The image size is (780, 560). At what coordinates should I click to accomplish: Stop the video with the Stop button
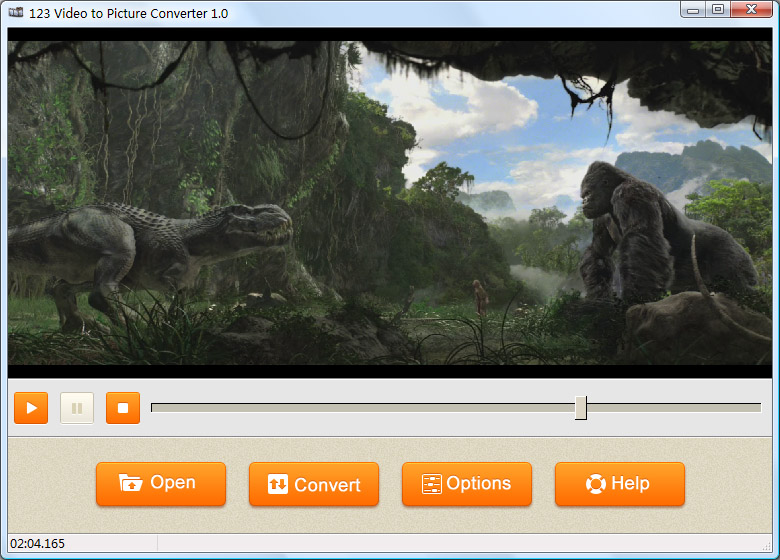123,408
